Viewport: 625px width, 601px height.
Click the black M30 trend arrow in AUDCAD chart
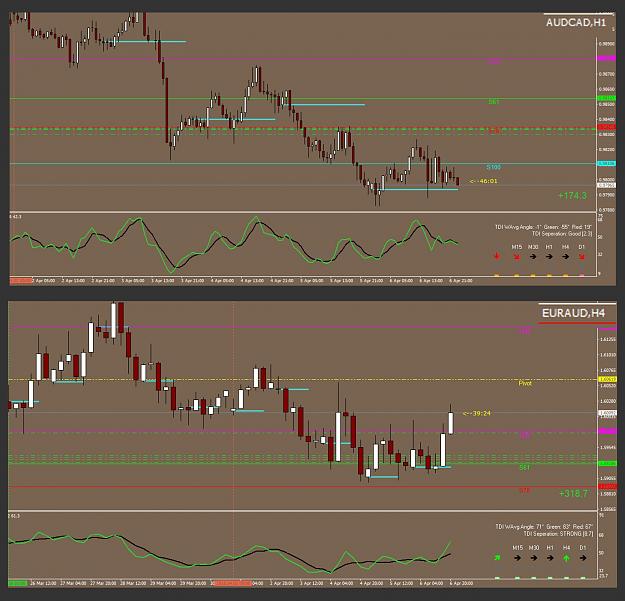coord(533,257)
